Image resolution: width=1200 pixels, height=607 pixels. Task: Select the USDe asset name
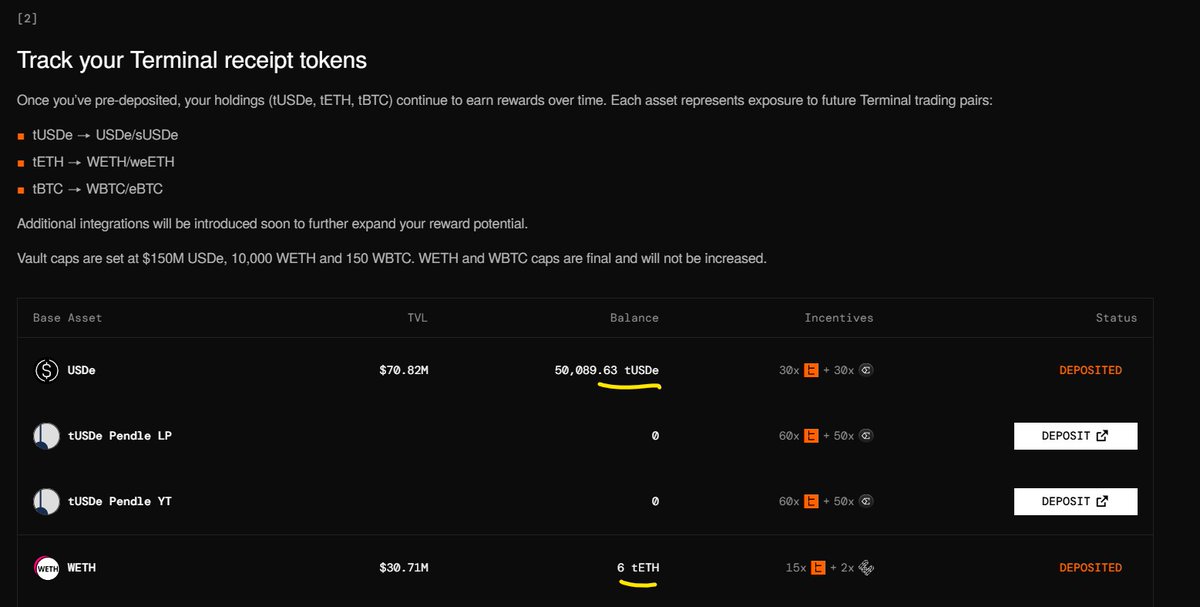(82, 370)
